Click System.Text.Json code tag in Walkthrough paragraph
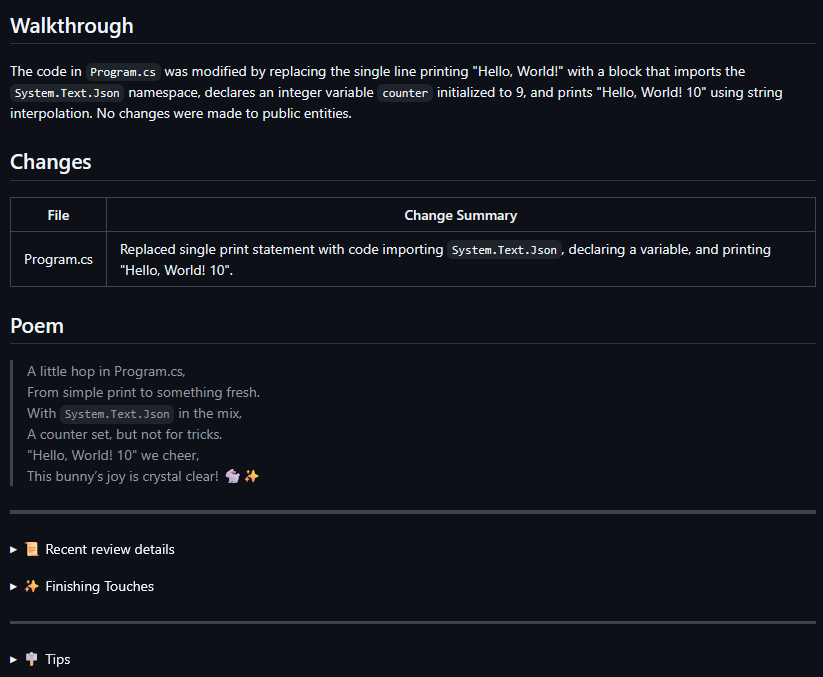This screenshot has width=823, height=677. (x=67, y=93)
